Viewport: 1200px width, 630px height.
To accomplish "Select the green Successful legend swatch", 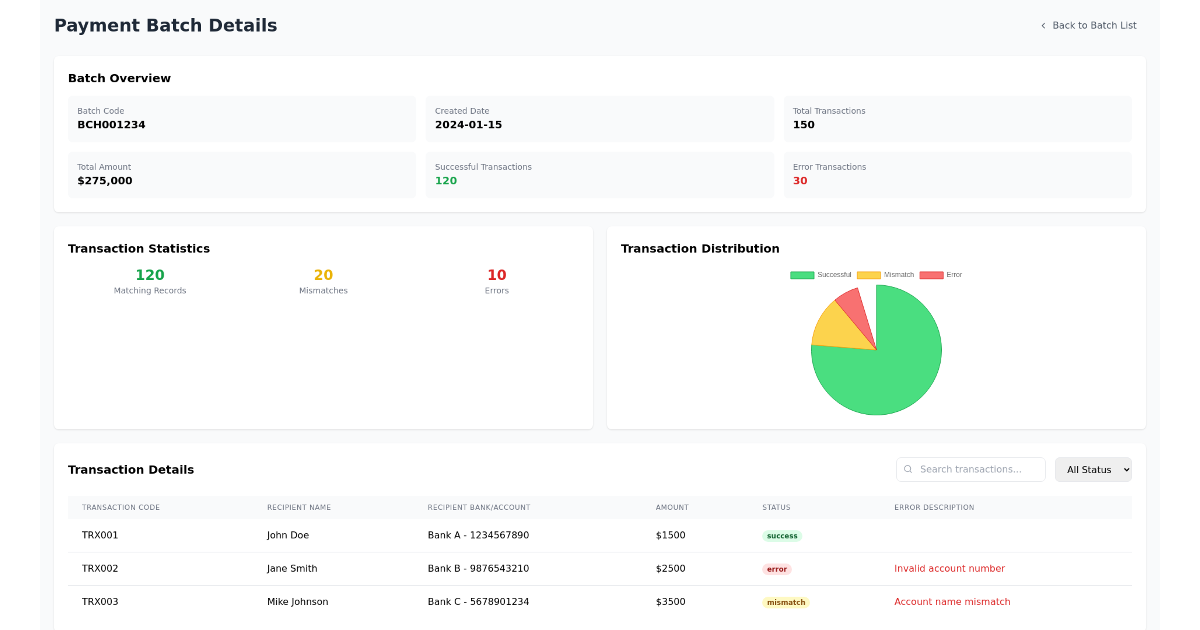I will [801, 274].
